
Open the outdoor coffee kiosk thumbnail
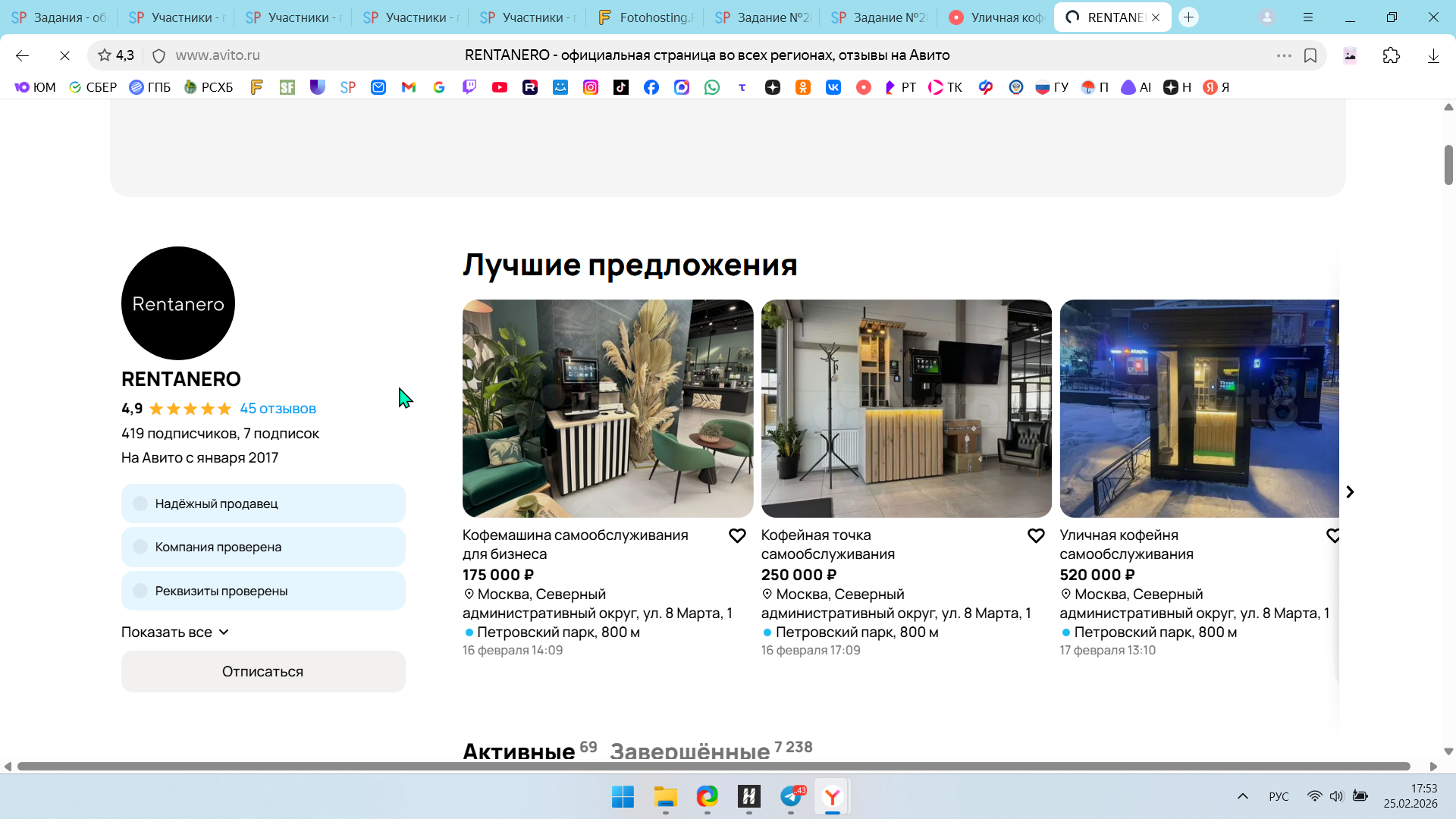pos(1198,409)
